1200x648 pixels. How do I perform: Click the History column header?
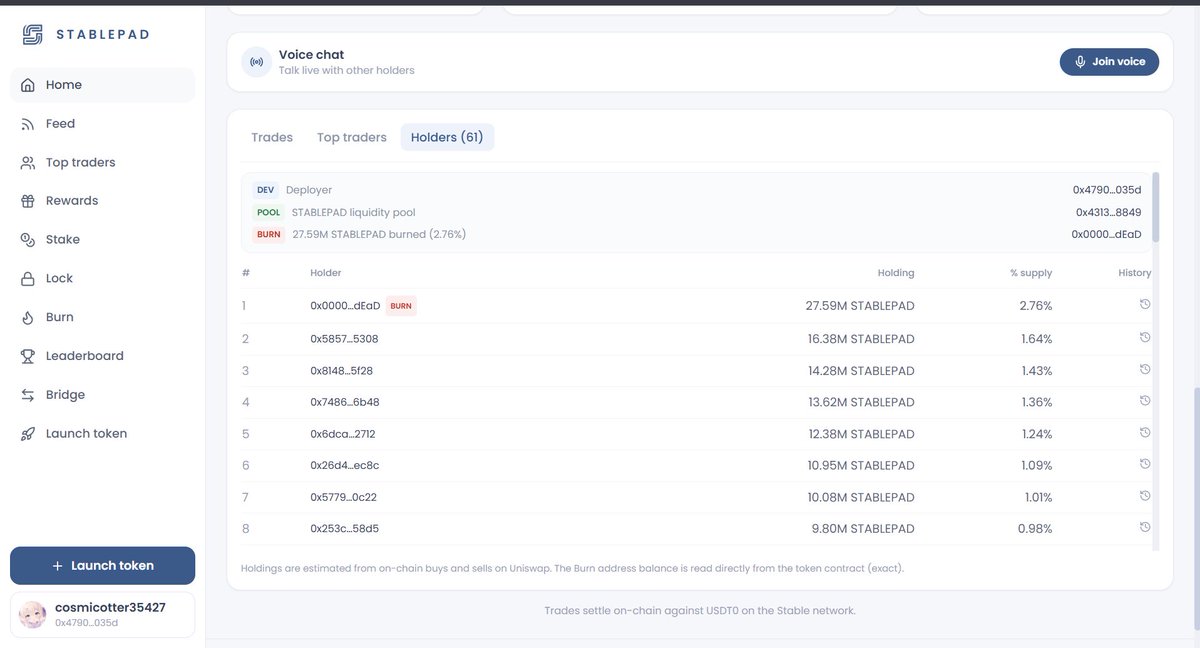click(x=1135, y=273)
